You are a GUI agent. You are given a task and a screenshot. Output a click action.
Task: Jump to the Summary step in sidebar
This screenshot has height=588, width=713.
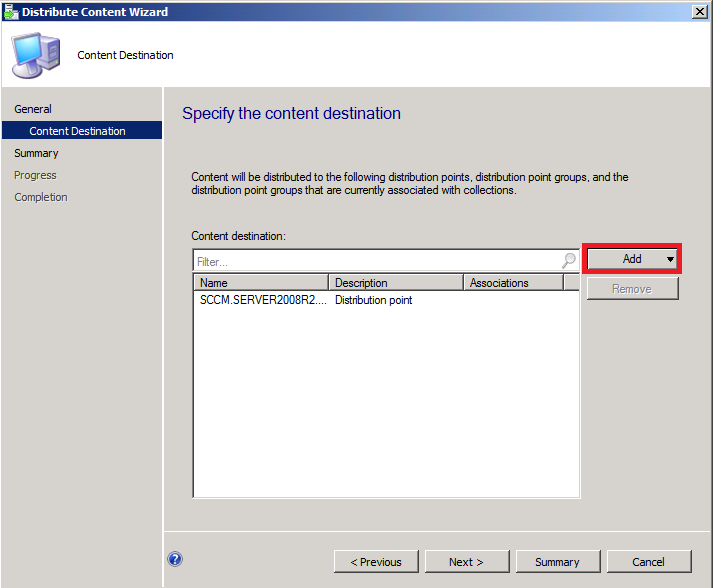coord(36,153)
